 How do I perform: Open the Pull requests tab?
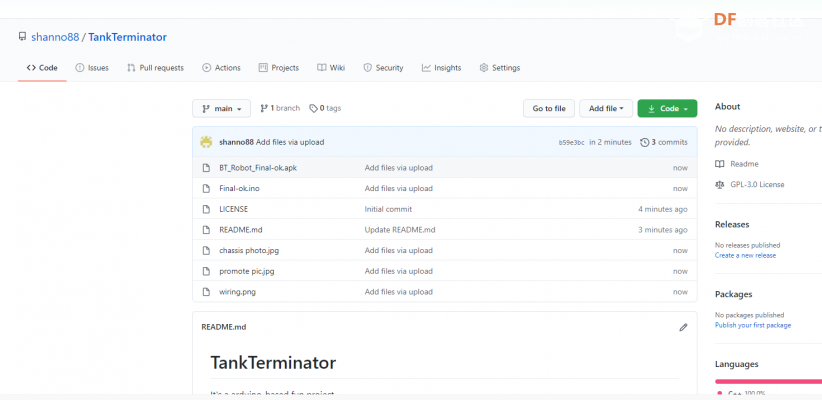click(155, 68)
